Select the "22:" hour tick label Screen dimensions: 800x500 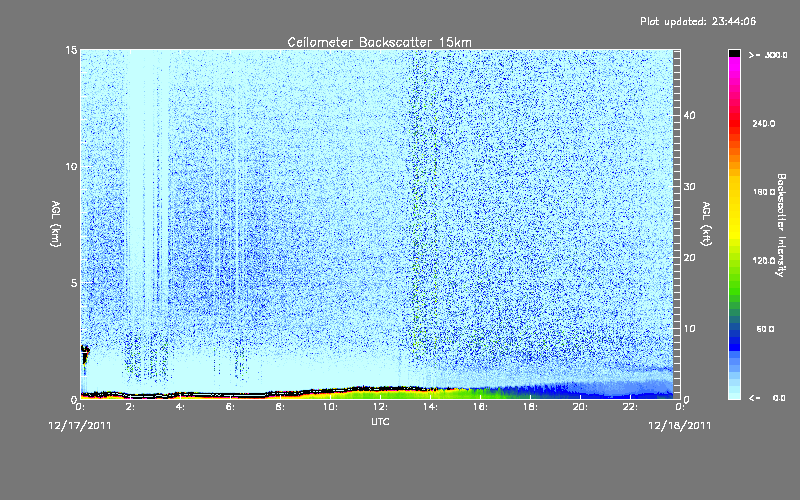click(630, 407)
